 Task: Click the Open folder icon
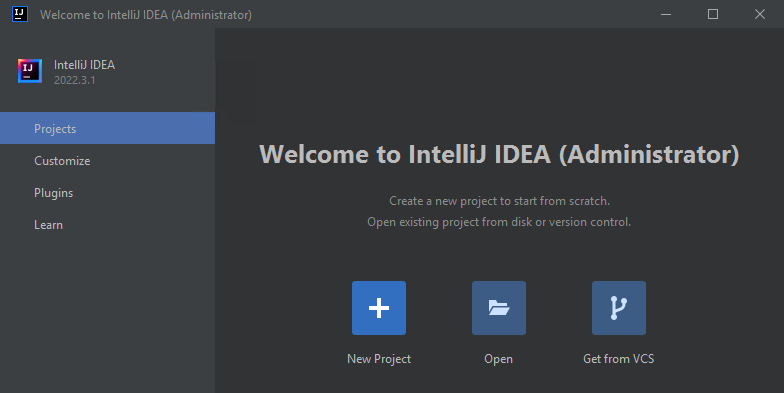[498, 308]
